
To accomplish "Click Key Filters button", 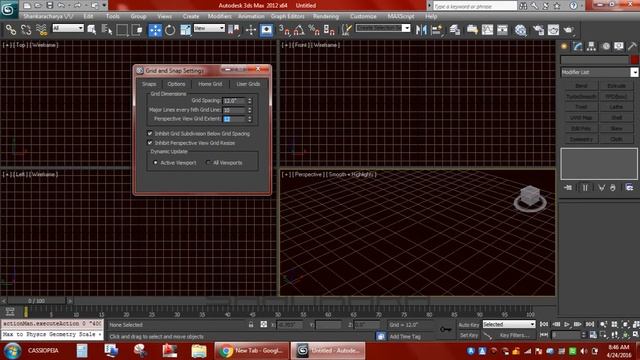I will click(x=515, y=335).
